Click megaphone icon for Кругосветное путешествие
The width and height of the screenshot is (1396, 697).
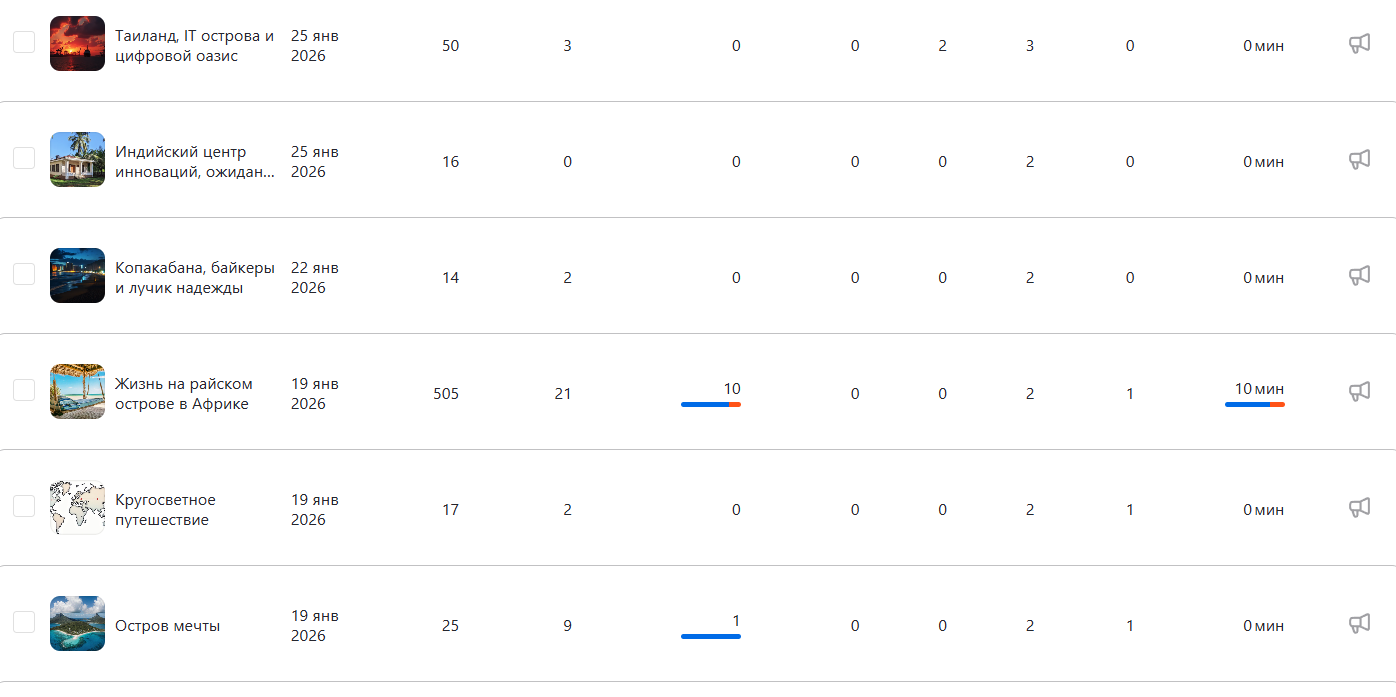coord(1359,508)
